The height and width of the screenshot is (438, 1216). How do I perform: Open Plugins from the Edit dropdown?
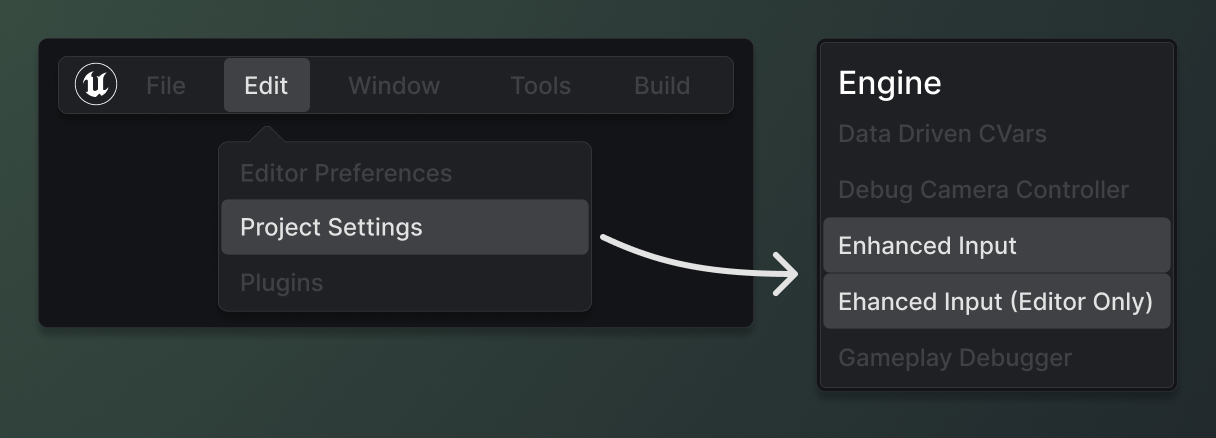(281, 283)
